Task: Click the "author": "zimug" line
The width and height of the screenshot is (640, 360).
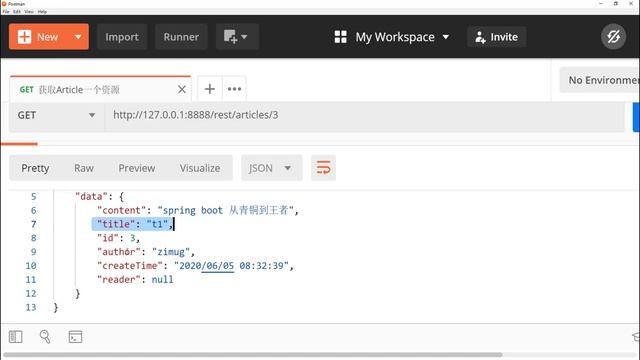Action: pyautogui.click(x=146, y=252)
